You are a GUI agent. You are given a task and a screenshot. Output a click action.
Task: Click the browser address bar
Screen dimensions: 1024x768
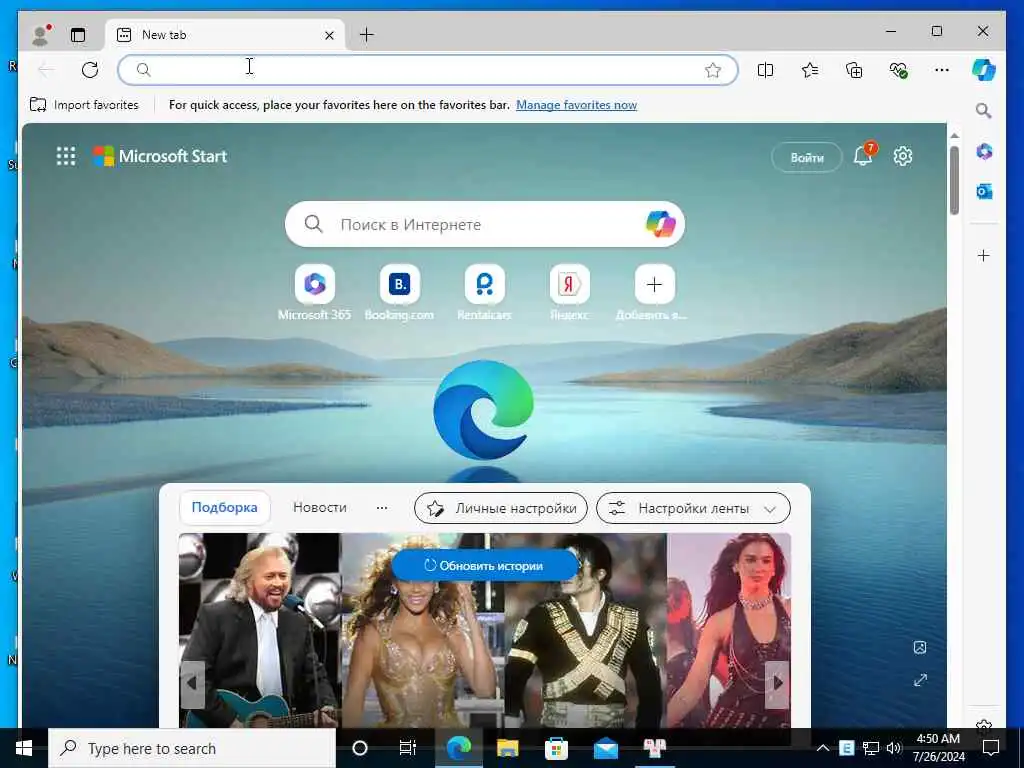[x=427, y=69]
